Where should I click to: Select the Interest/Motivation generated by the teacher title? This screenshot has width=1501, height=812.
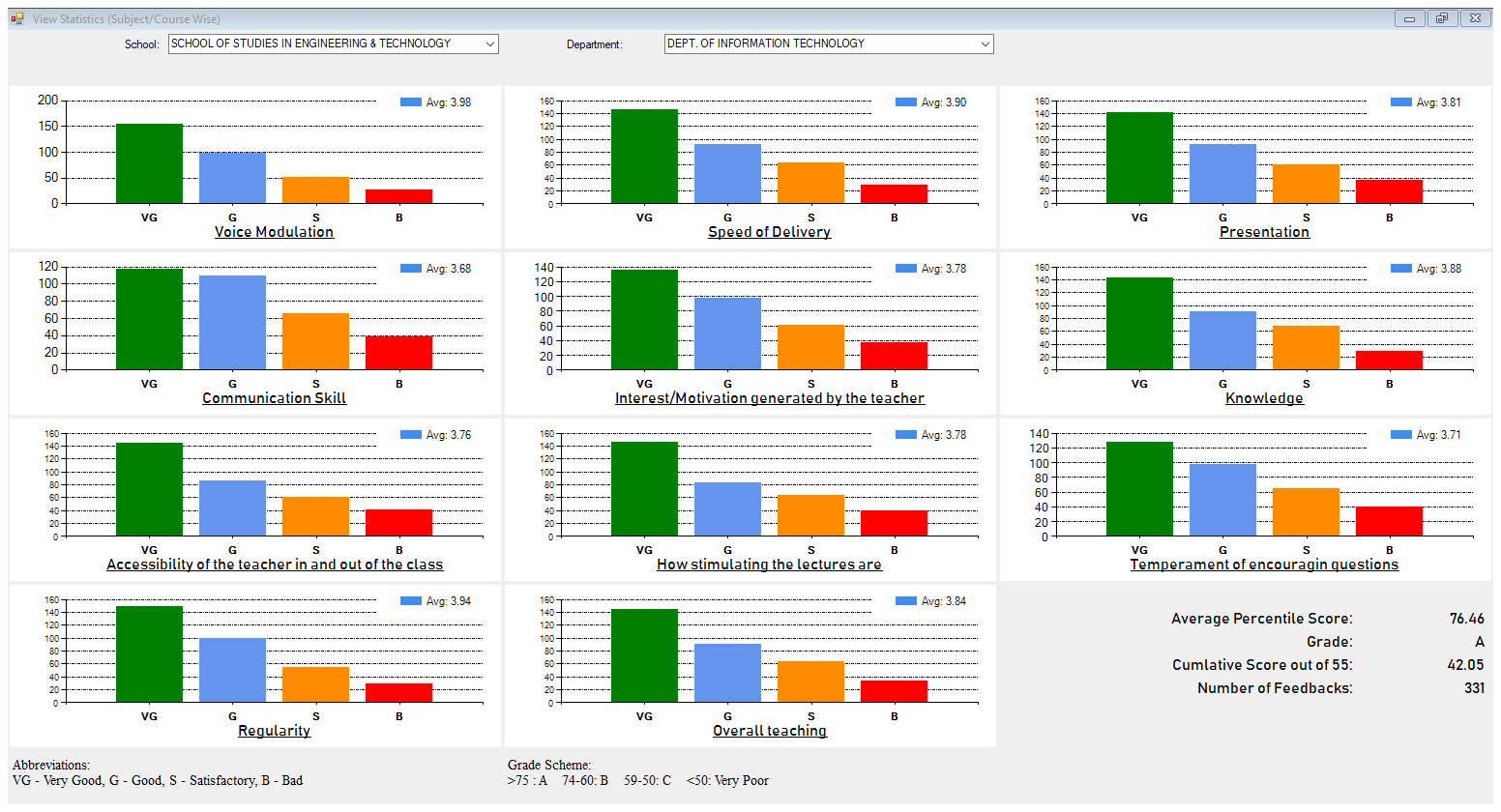tap(769, 398)
